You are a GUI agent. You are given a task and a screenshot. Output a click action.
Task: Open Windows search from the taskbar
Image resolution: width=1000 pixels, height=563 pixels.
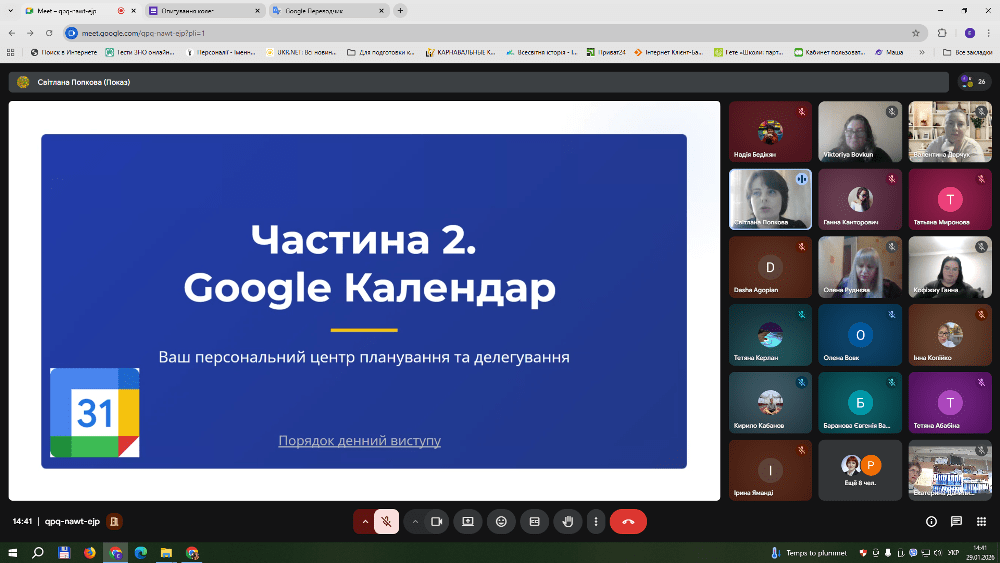38,552
